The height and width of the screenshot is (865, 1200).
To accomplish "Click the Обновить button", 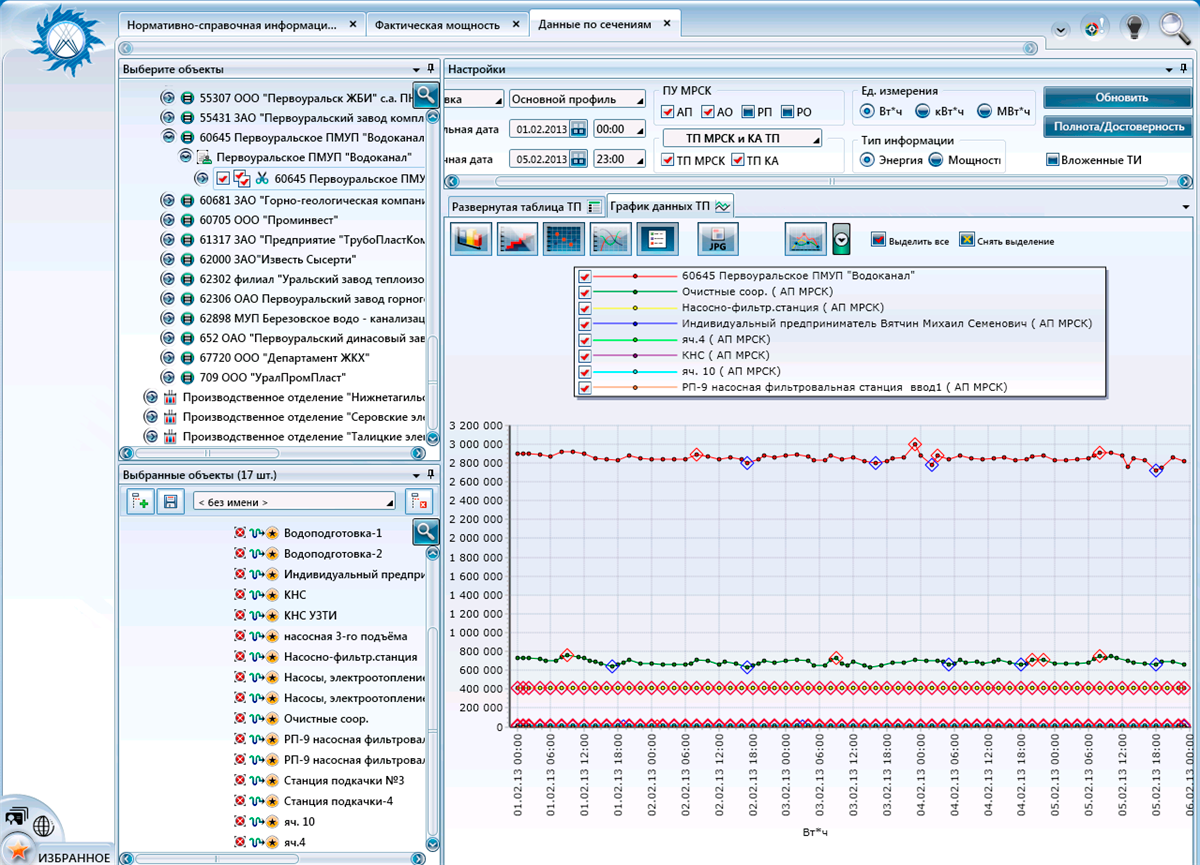I will [x=1120, y=98].
